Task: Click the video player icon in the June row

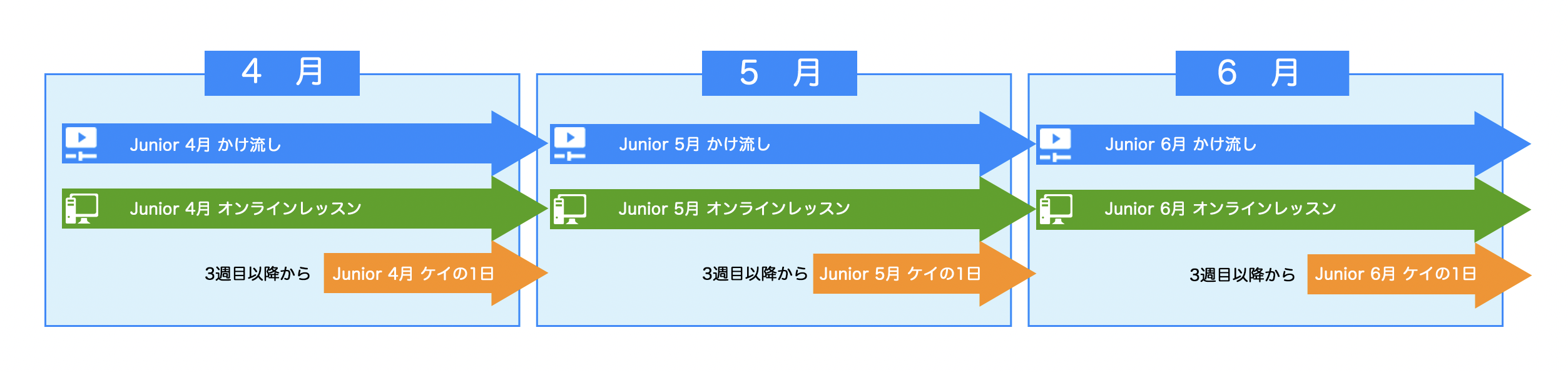Action: (1055, 145)
